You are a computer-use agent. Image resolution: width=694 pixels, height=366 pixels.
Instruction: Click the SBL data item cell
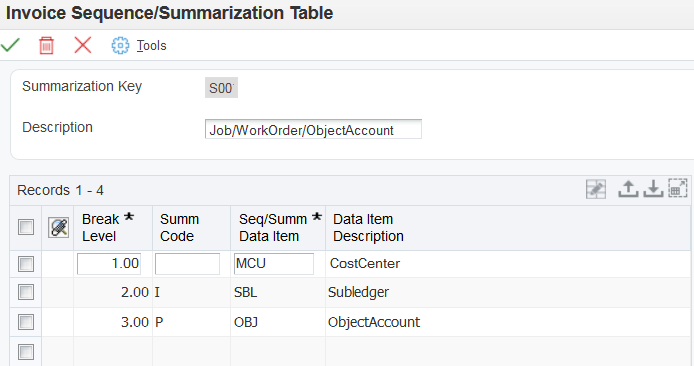coord(278,292)
